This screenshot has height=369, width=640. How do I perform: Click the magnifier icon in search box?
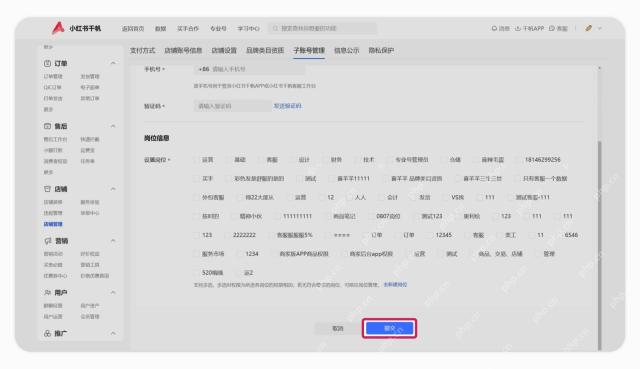pyautogui.click(x=275, y=28)
